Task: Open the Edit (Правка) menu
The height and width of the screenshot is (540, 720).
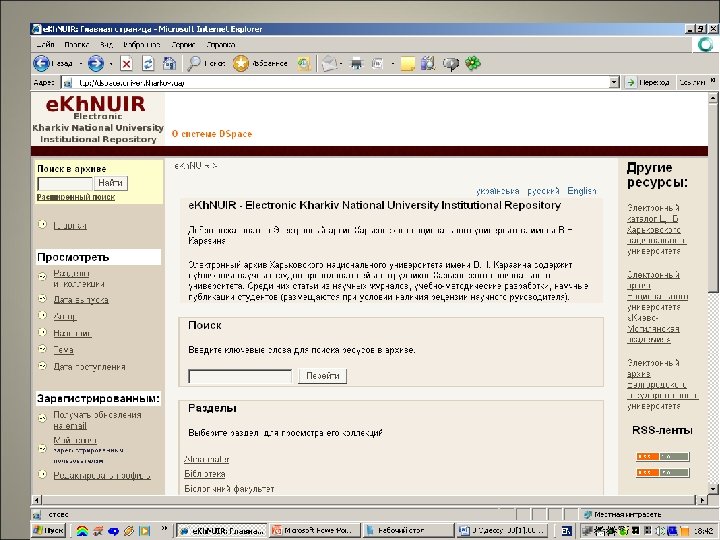Action: click(76, 45)
